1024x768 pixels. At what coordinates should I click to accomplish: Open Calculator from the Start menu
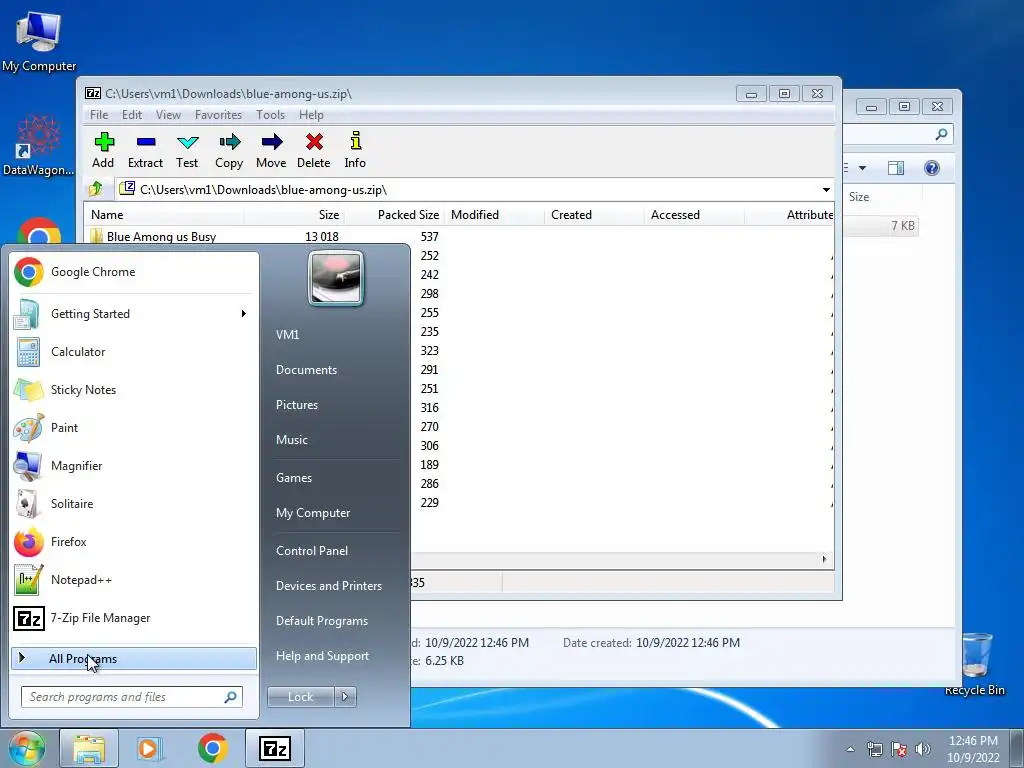(x=133, y=351)
